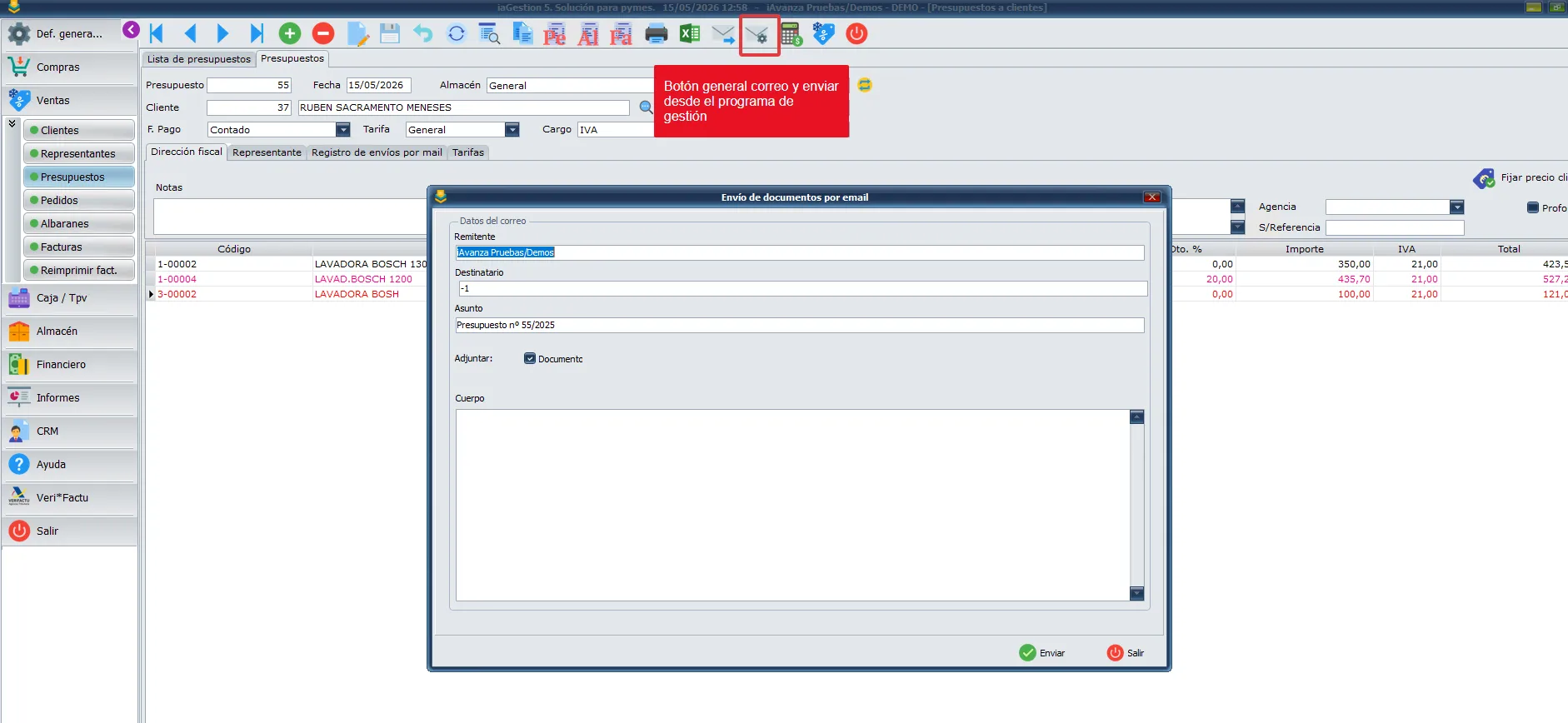1568x723 pixels.
Task: Go to the first record arrow
Action: (x=156, y=33)
